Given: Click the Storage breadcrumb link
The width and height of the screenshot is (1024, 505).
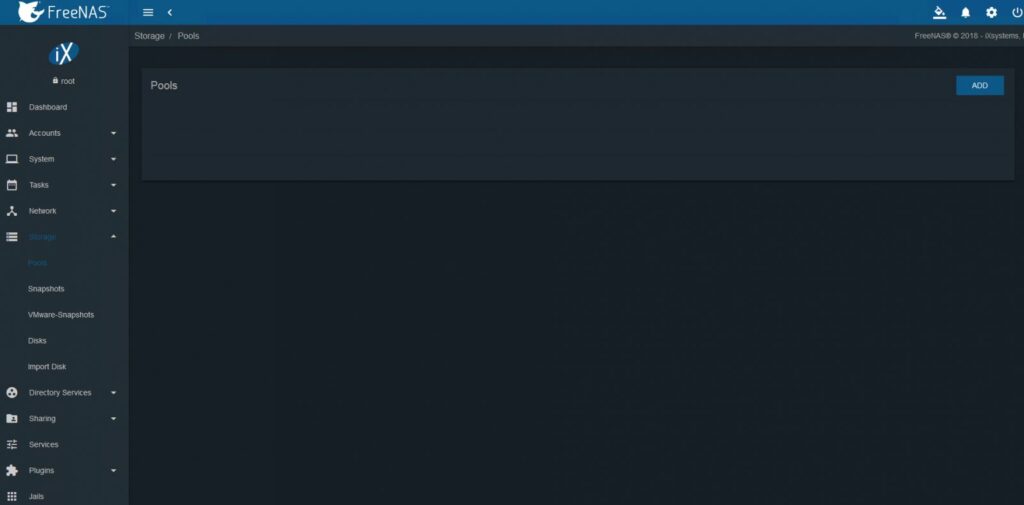Looking at the screenshot, I should tap(150, 36).
